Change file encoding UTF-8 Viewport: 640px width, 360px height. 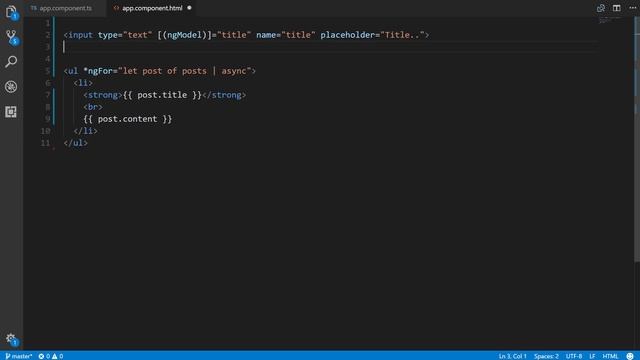573,356
